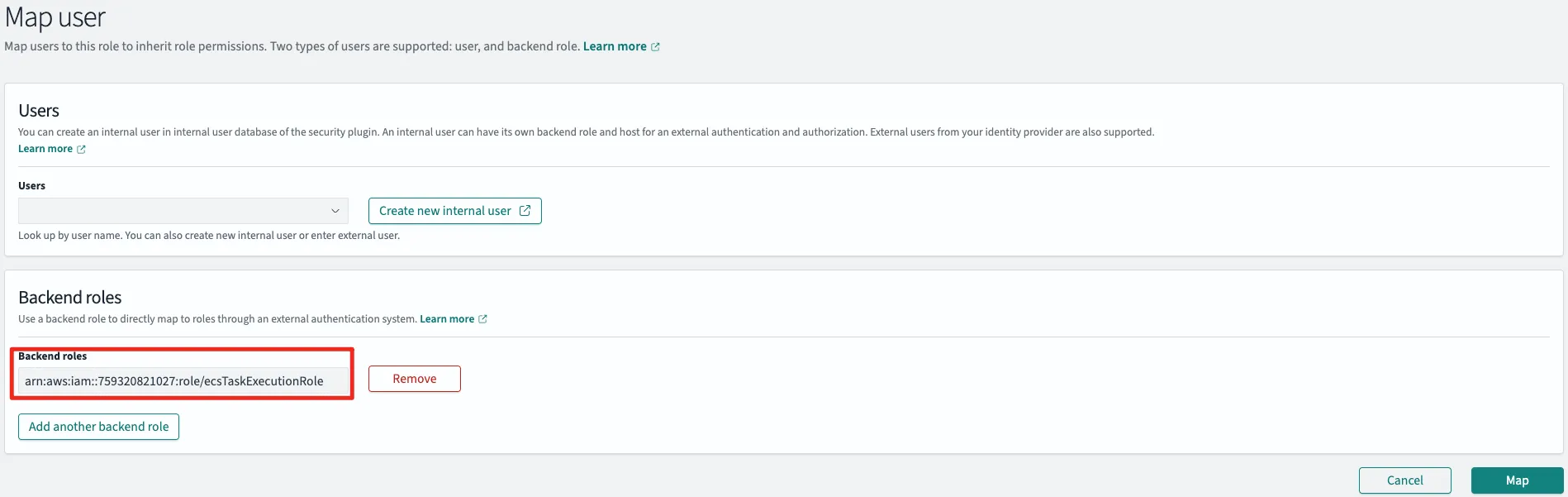The height and width of the screenshot is (497, 1568).
Task: Open the Learn more link under the Map user heading
Action: pyautogui.click(x=615, y=46)
